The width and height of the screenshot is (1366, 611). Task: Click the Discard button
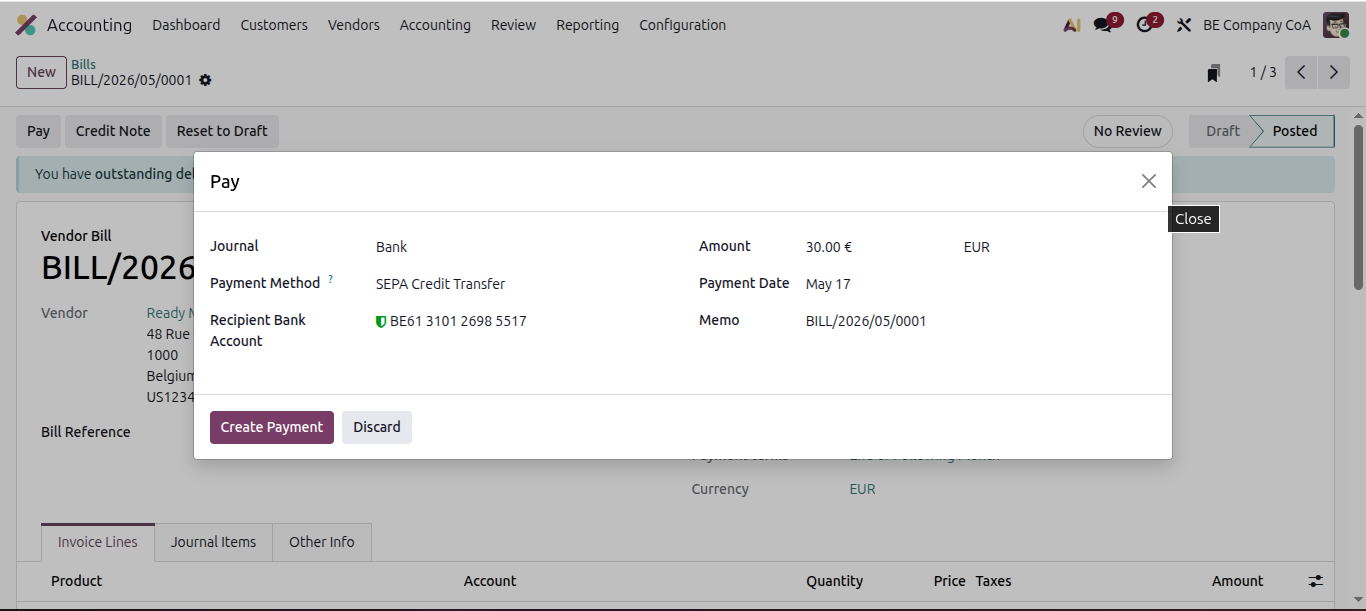(x=377, y=427)
